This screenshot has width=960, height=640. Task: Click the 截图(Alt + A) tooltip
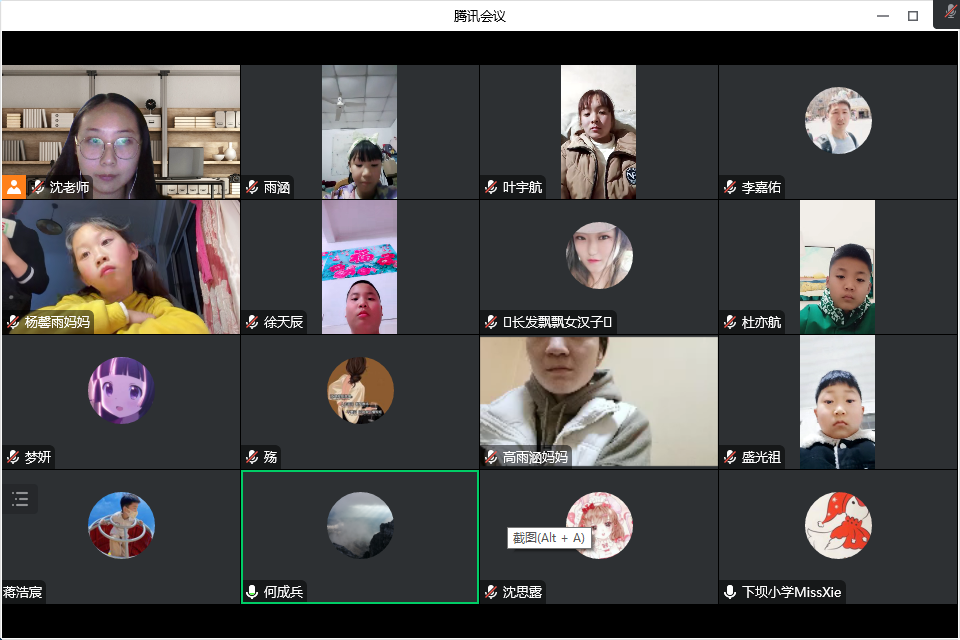pos(549,538)
